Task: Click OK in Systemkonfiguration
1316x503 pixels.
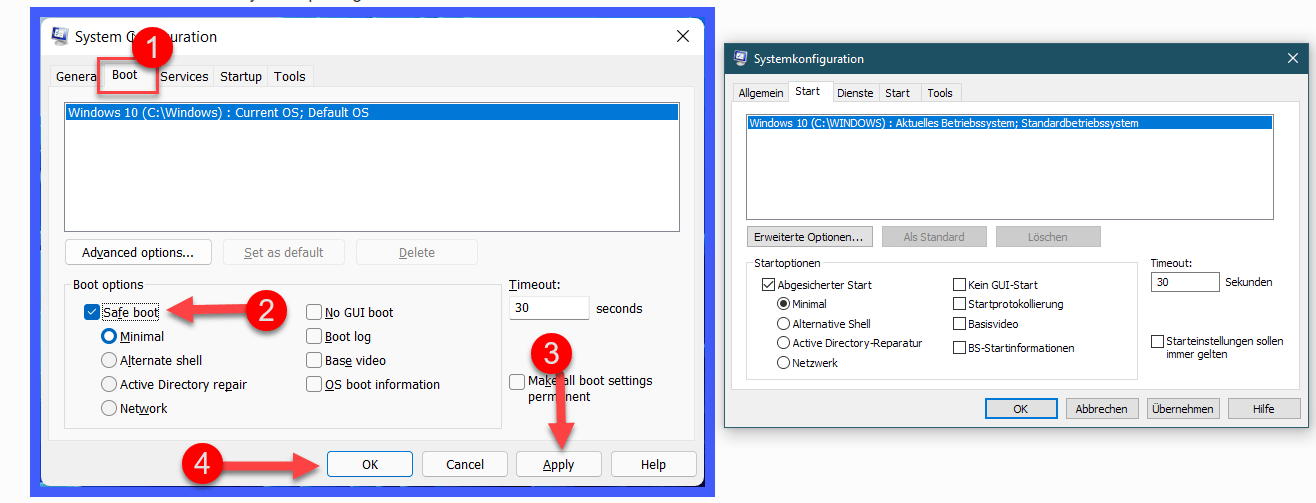Action: point(1021,409)
